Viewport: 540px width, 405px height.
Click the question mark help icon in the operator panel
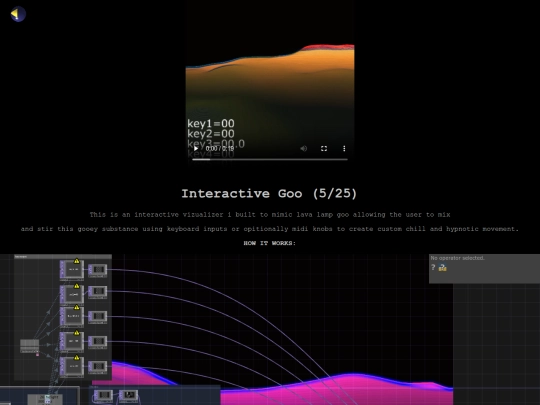point(433,267)
